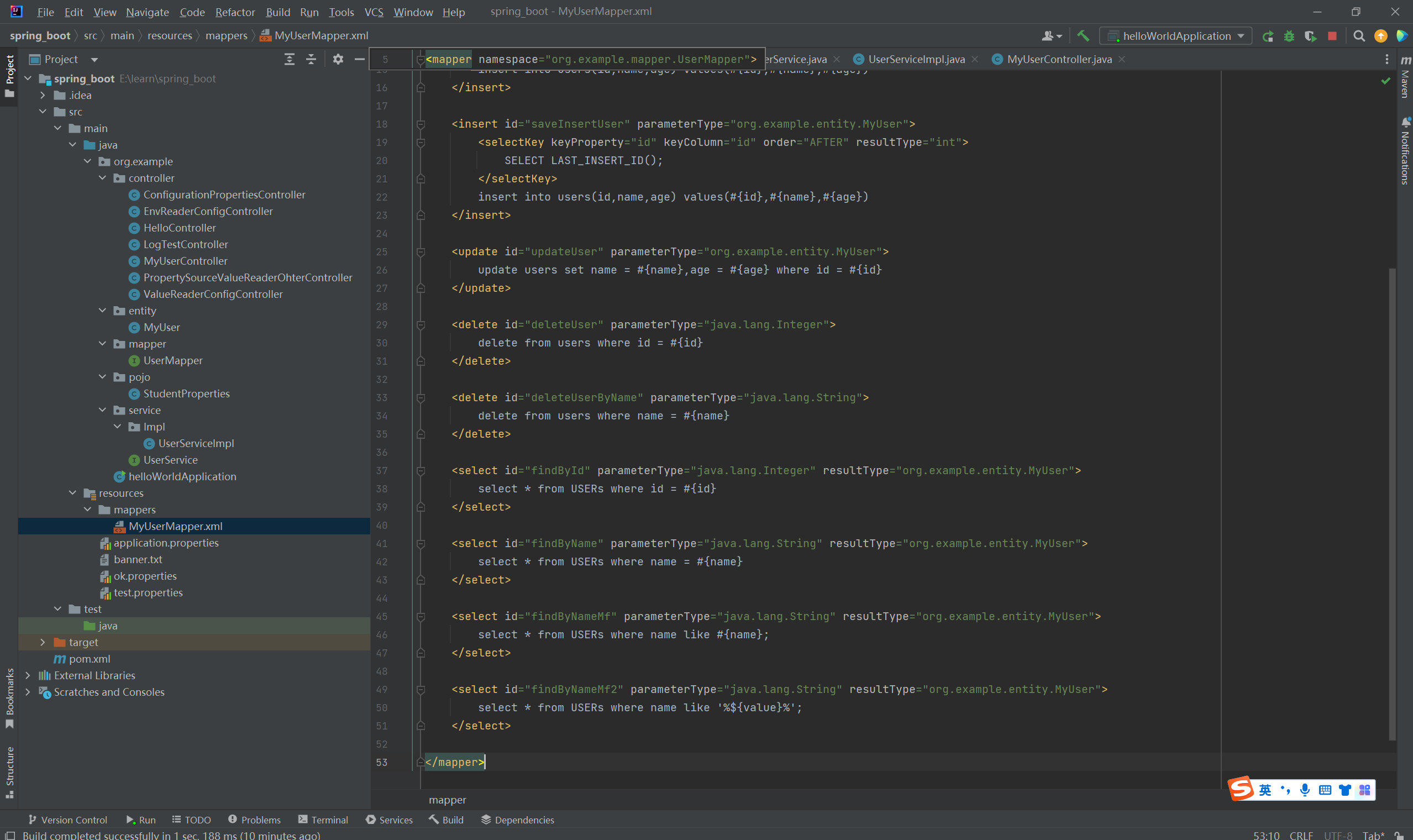Open the Terminal tool window button
1413x840 pixels.
coord(323,820)
